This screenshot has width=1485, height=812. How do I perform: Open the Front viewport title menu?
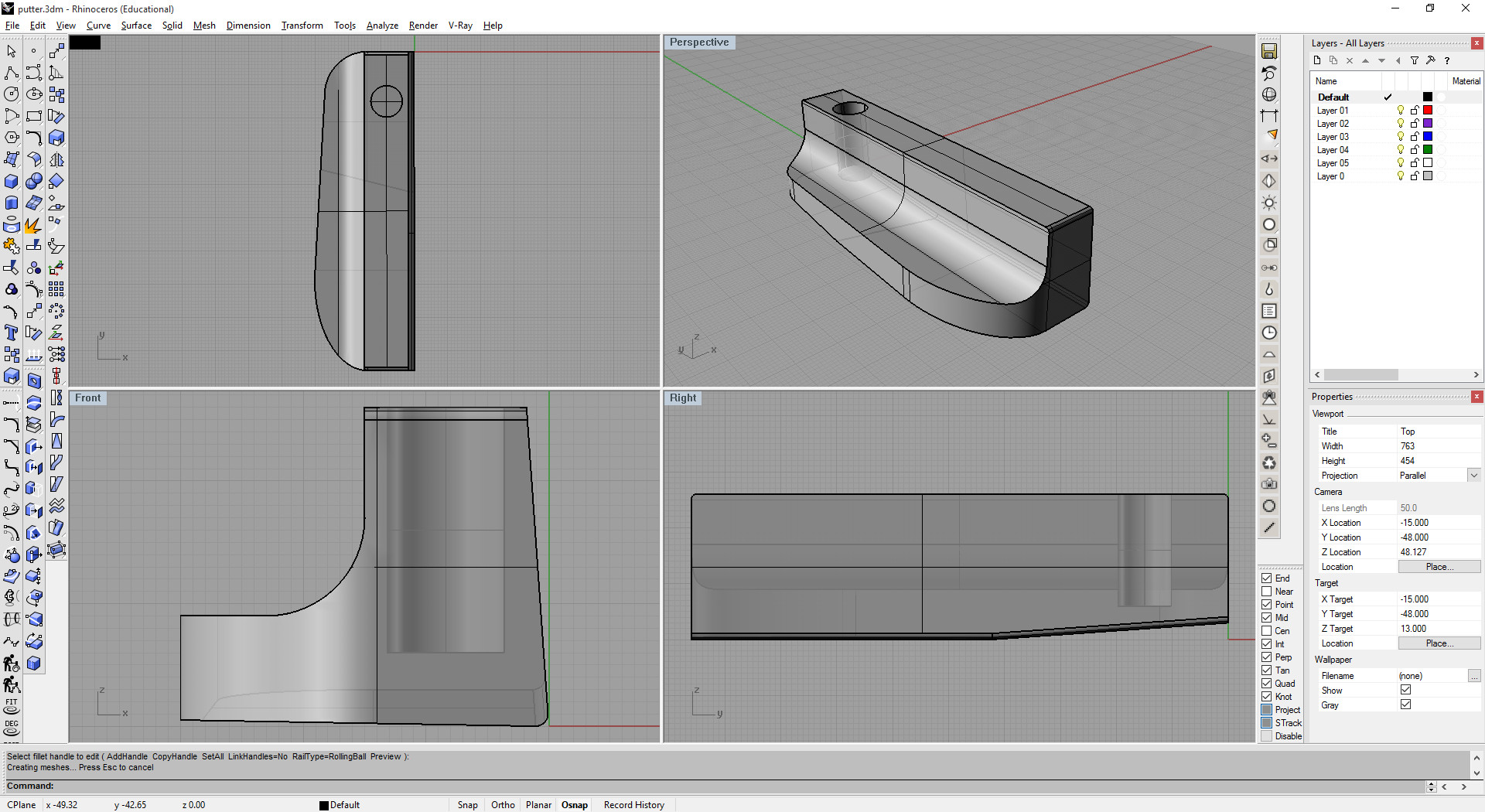pyautogui.click(x=88, y=398)
